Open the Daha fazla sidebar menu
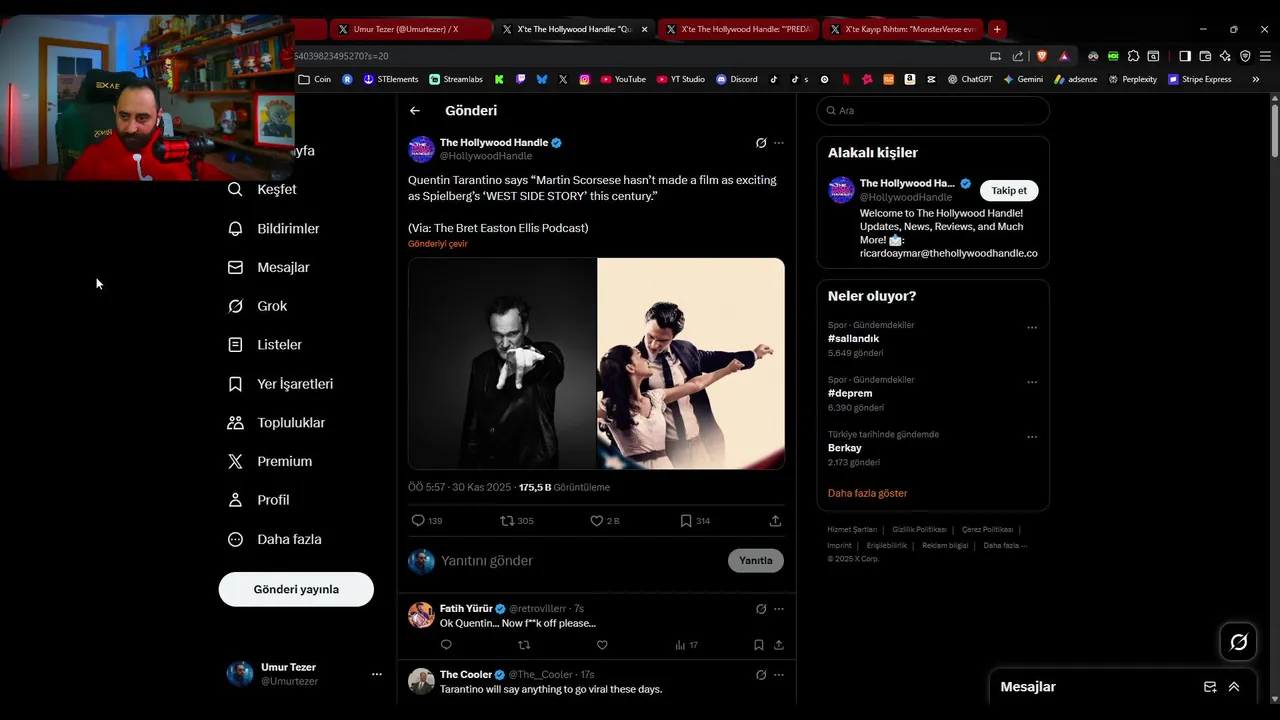Image resolution: width=1280 pixels, height=720 pixels. (x=275, y=539)
